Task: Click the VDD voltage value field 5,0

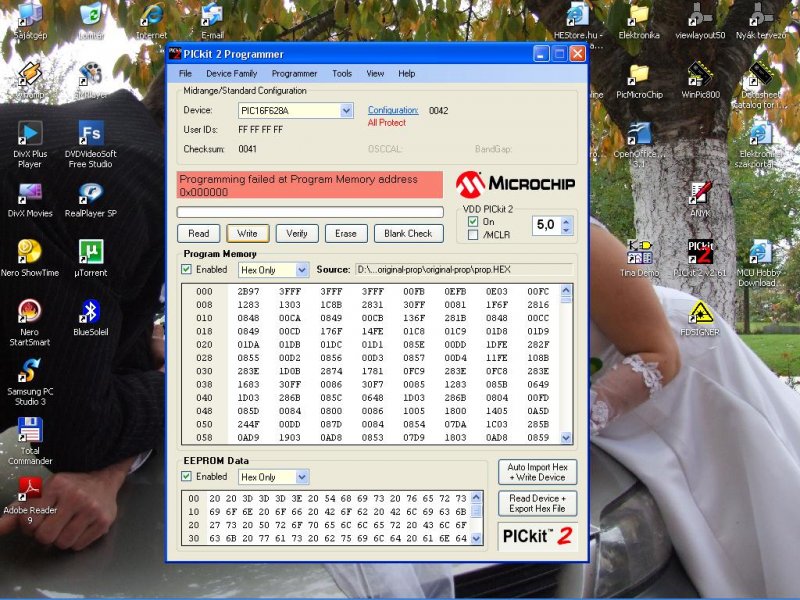Action: (x=546, y=225)
